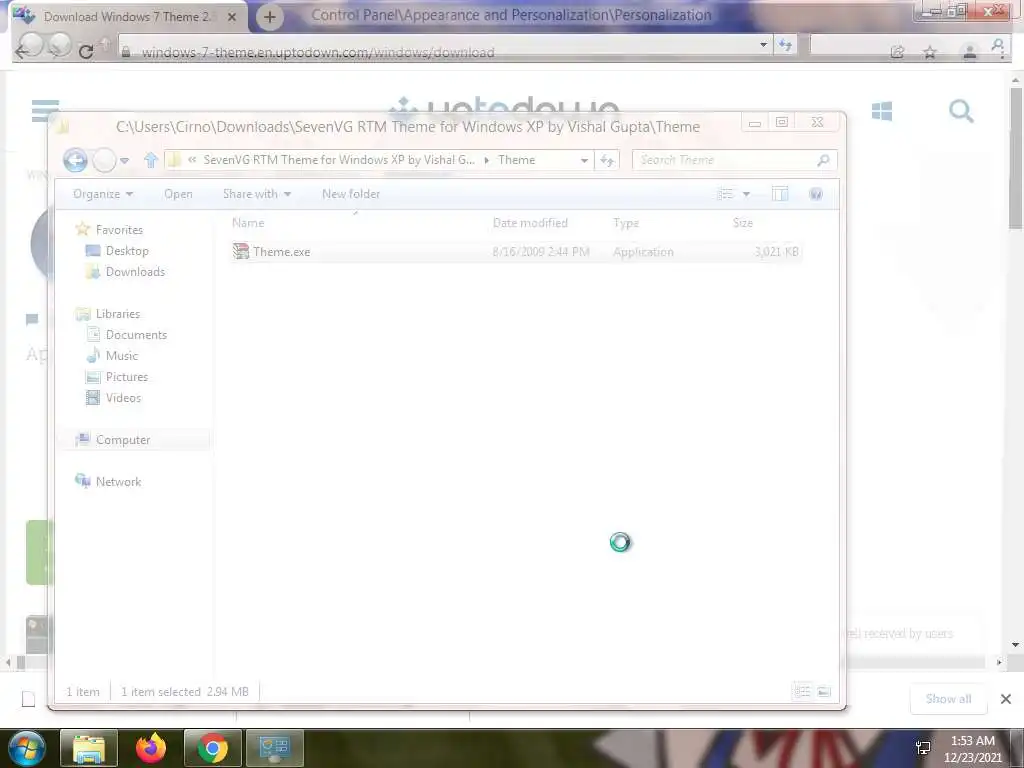Switch to details view icon in status bar

coord(803,691)
